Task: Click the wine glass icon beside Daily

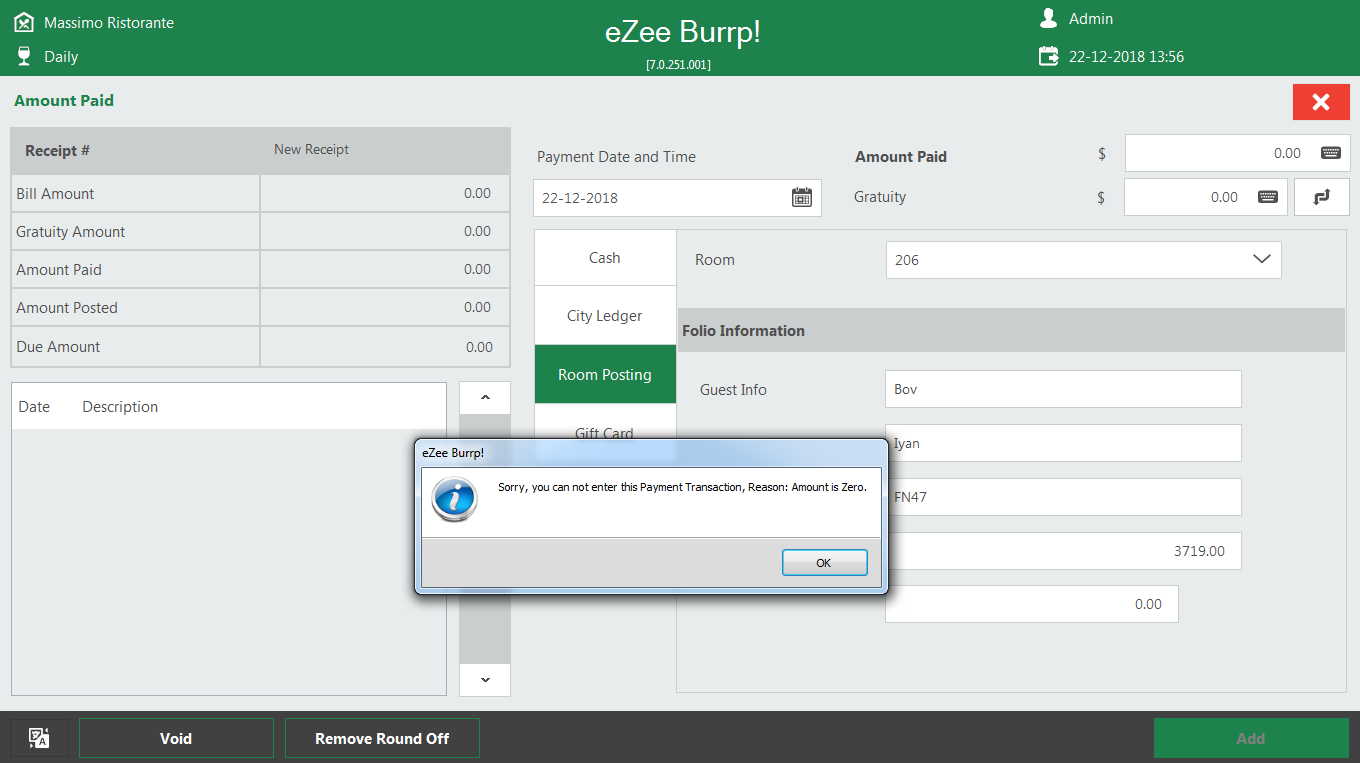Action: click(x=24, y=56)
